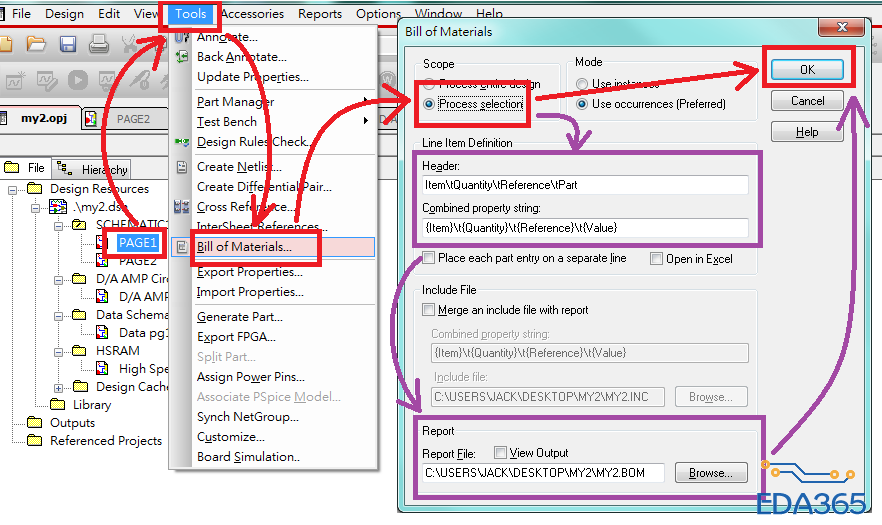
Task: Collapse the SCHEMATIC1 tree node
Action: [x=58, y=226]
